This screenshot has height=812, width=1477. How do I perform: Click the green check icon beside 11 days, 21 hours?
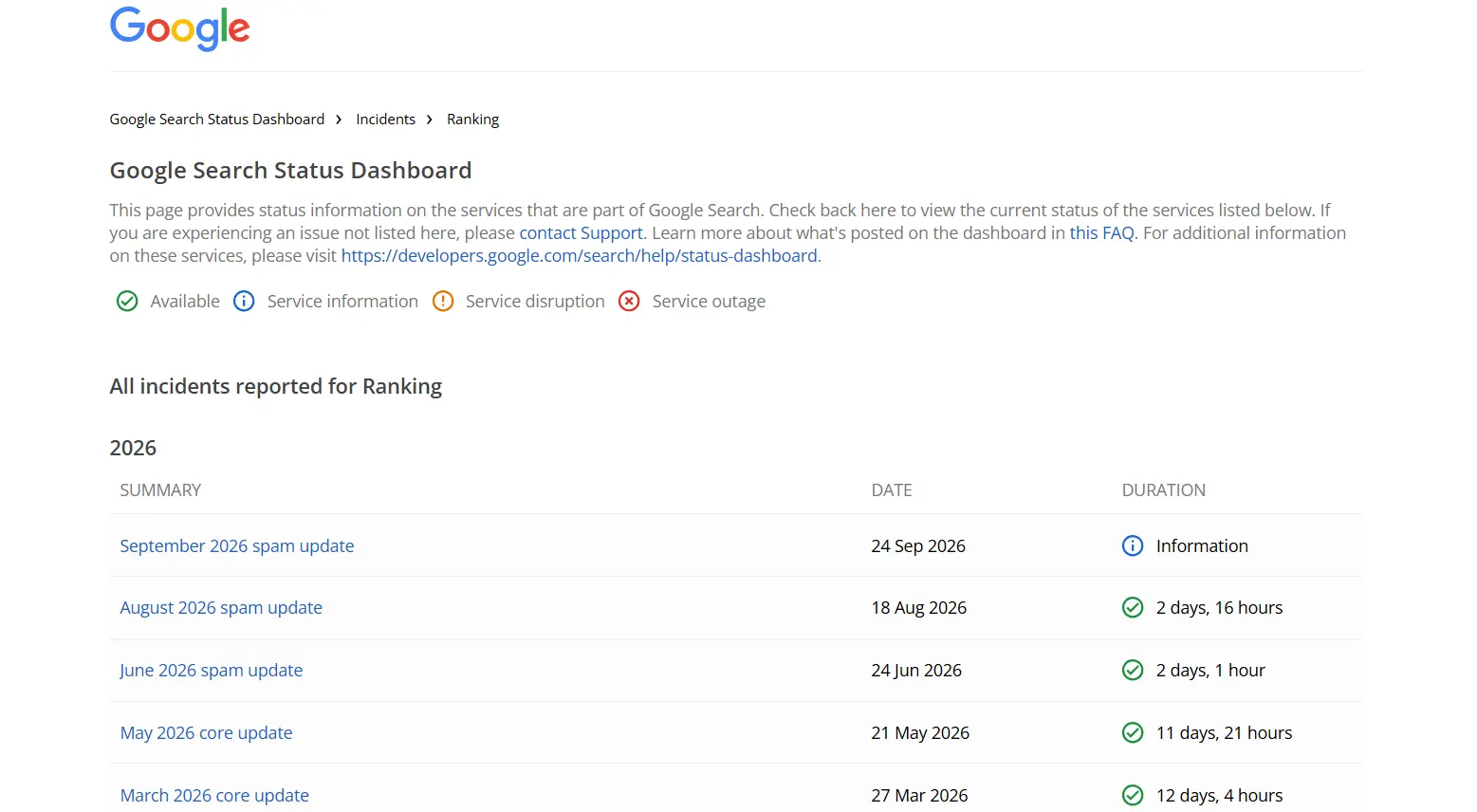point(1133,732)
